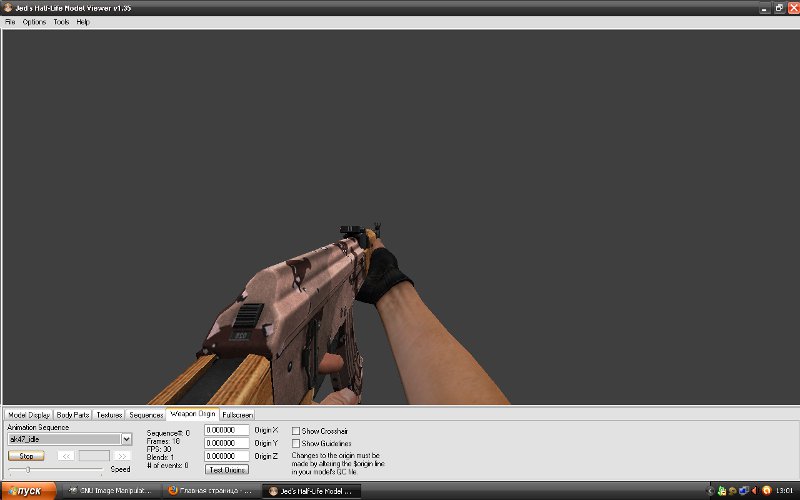Viewport: 800px width, 500px height.
Task: Click the Origin X value field
Action: tap(227, 430)
